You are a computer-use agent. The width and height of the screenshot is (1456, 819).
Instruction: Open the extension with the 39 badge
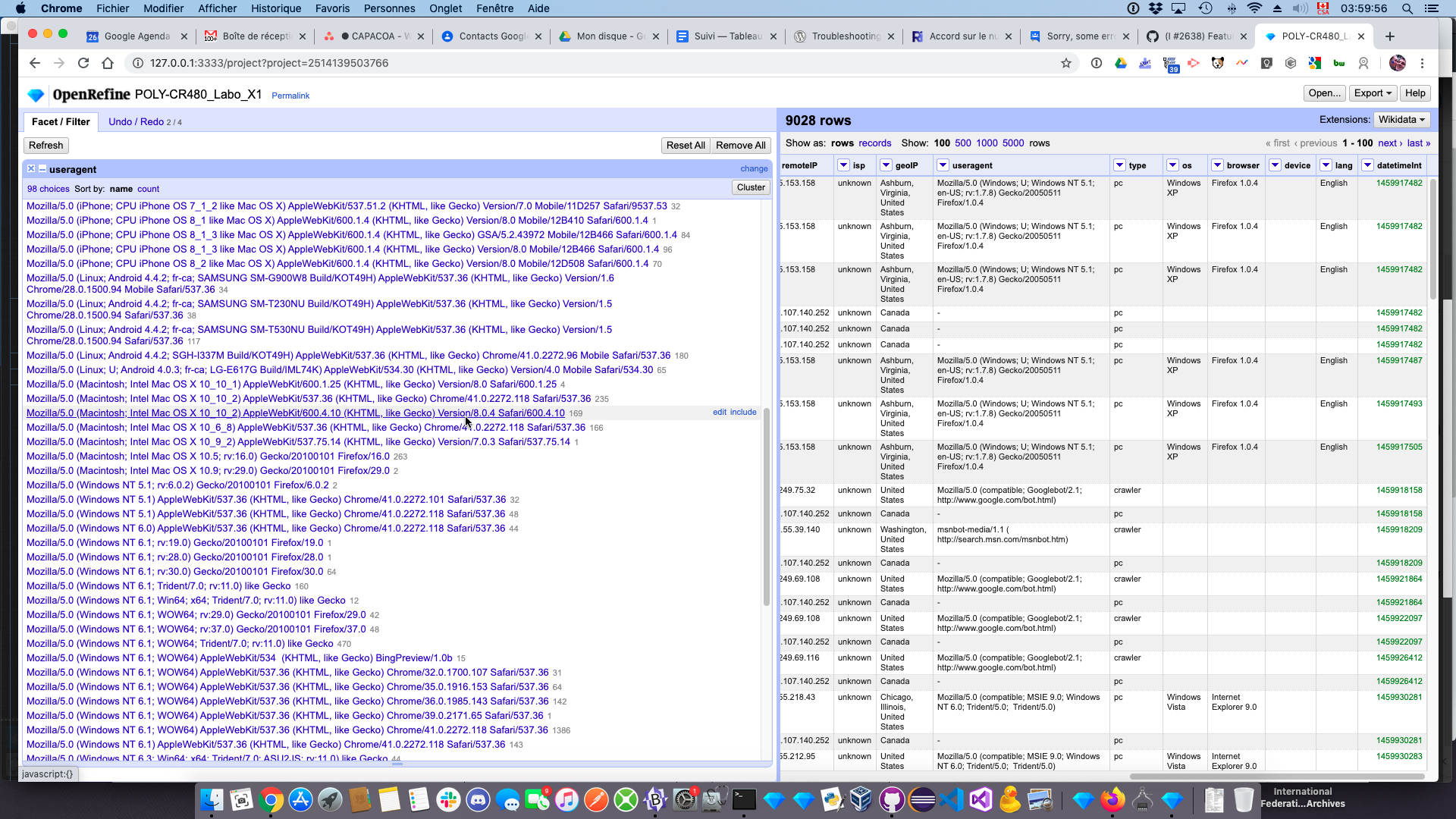pyautogui.click(x=1170, y=64)
